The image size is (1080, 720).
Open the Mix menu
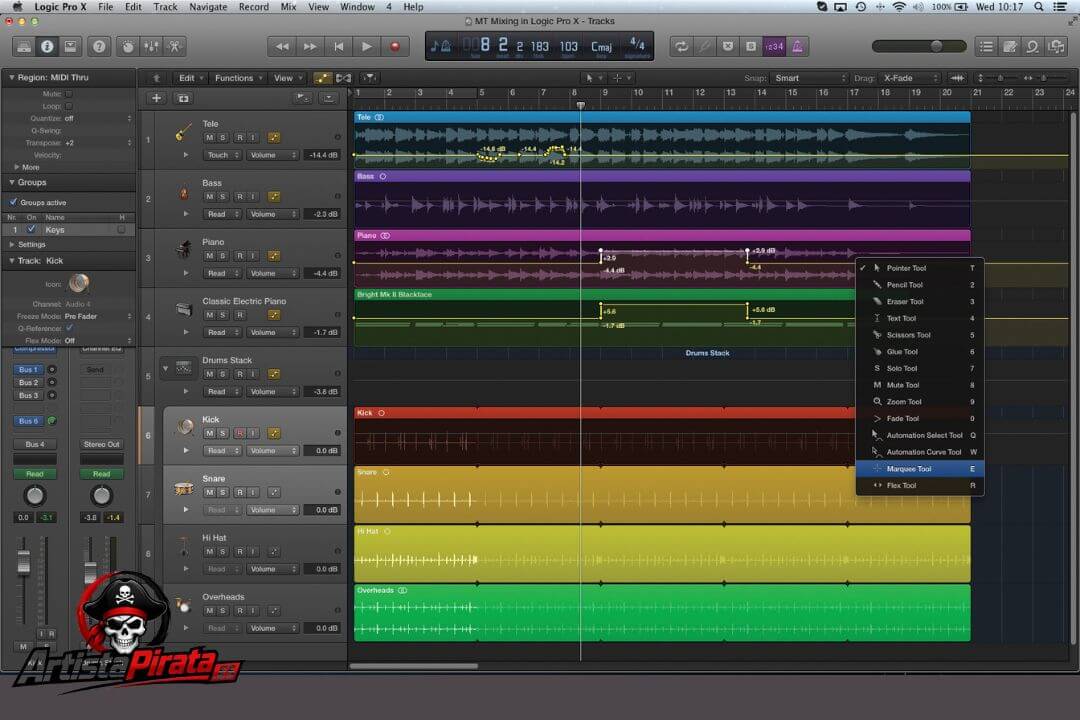pyautogui.click(x=289, y=7)
